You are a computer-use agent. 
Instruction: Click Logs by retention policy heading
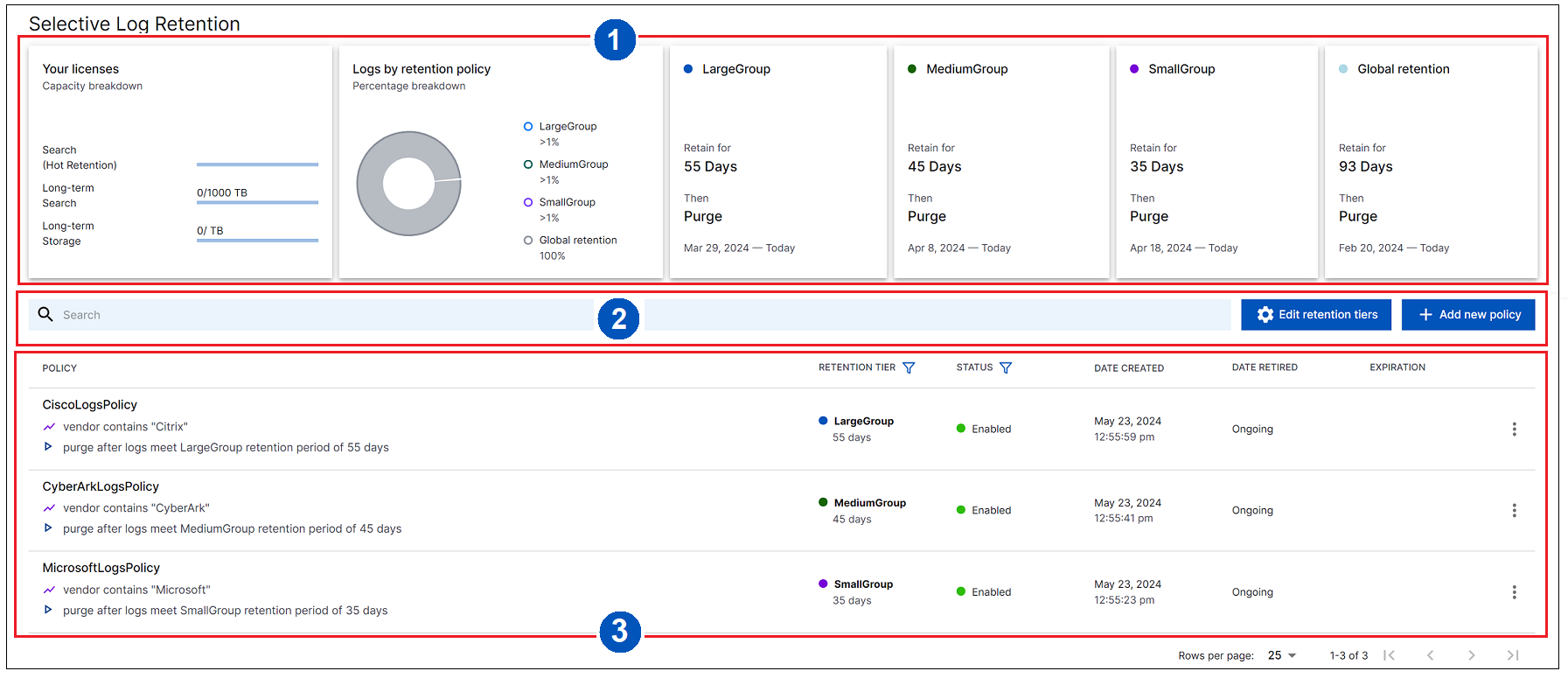[x=422, y=69]
